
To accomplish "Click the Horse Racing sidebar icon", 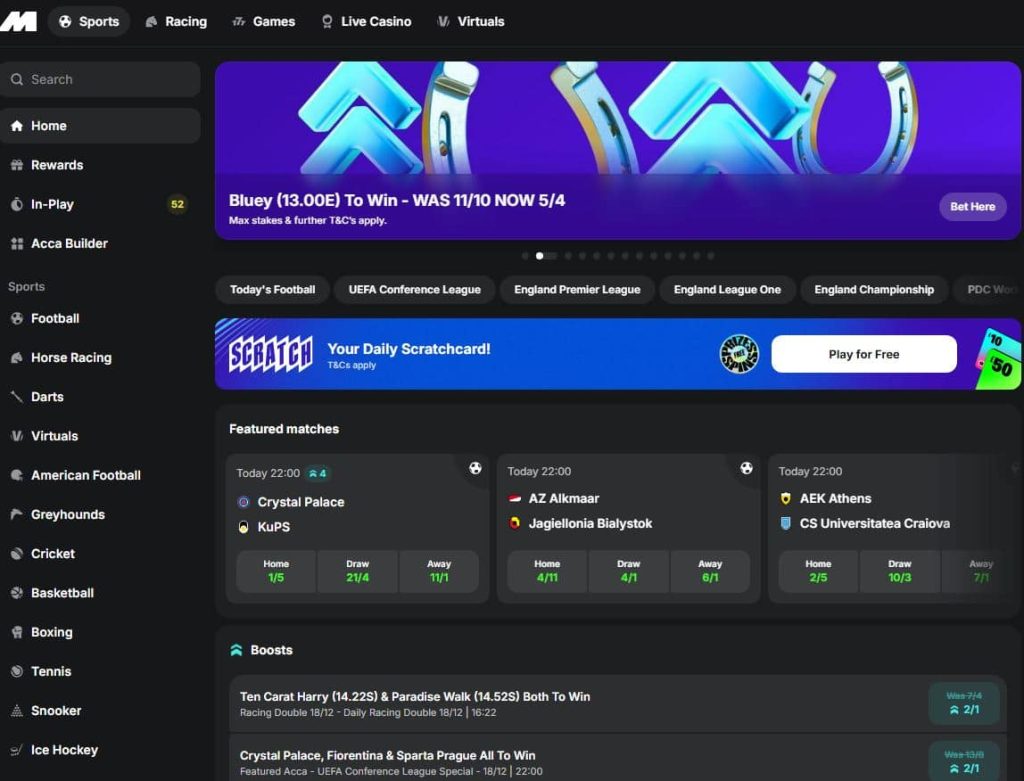I will pyautogui.click(x=17, y=358).
